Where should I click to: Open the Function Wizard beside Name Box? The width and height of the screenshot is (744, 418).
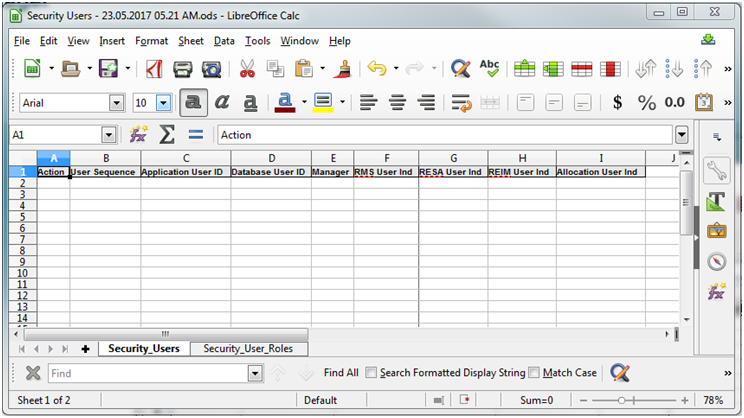139,135
